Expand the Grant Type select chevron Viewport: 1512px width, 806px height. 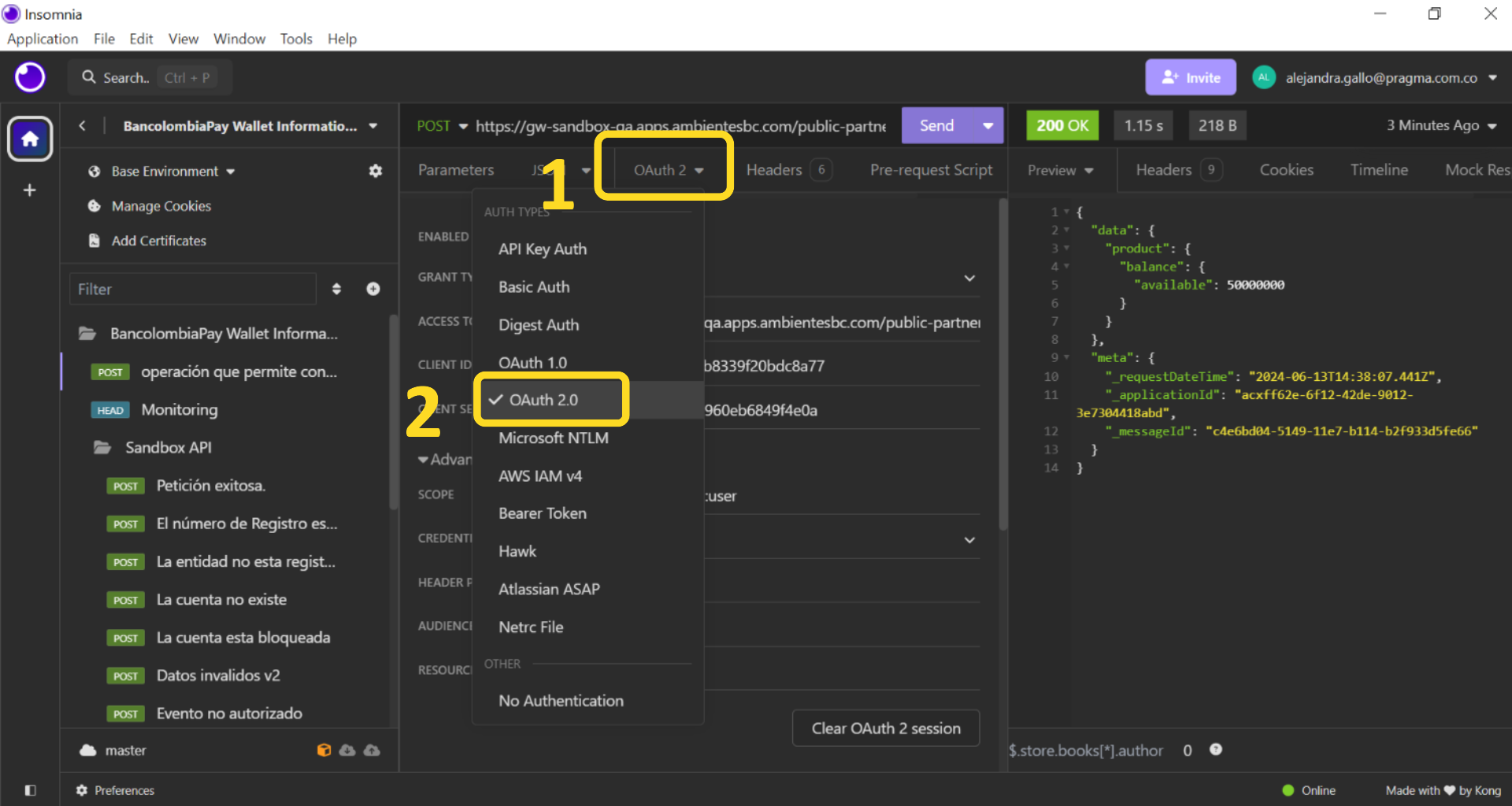969,278
